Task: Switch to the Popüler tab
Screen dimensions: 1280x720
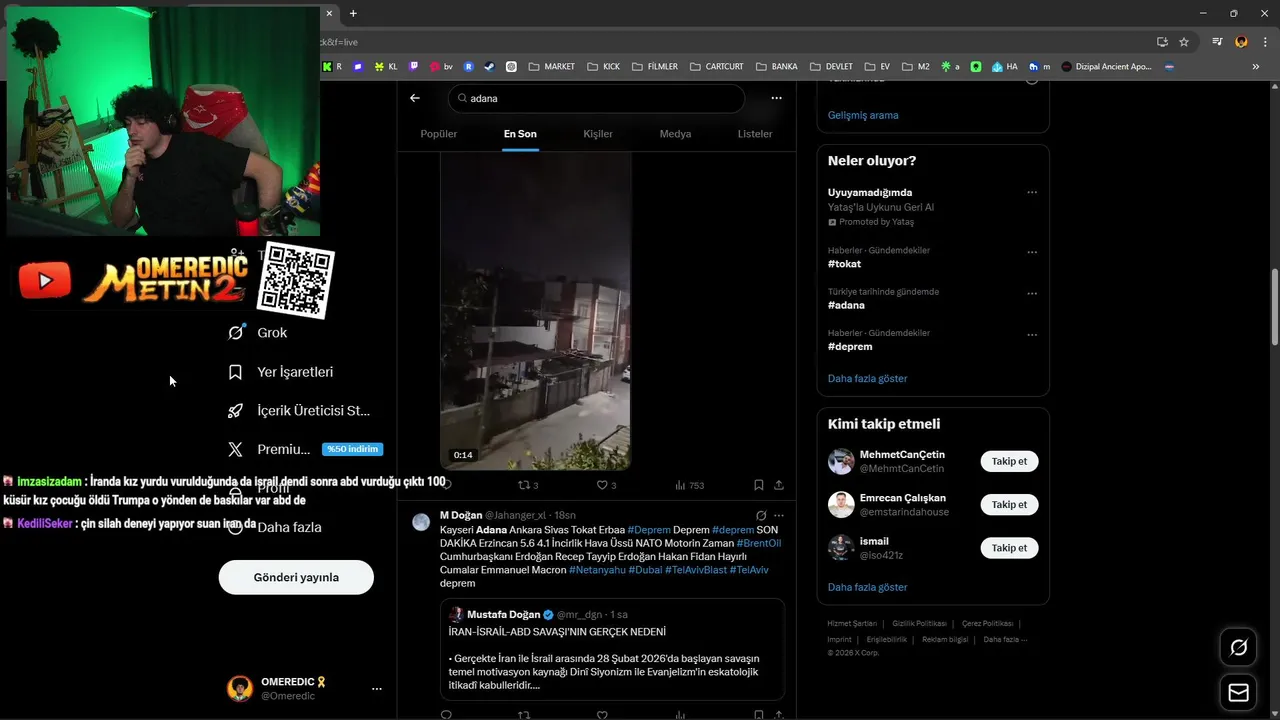Action: (438, 134)
